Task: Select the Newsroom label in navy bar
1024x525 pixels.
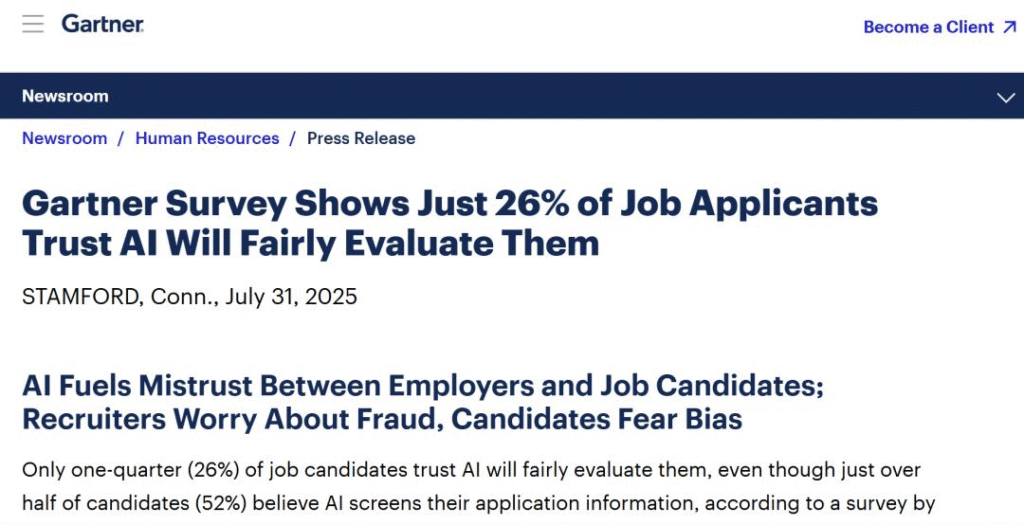Action: click(65, 97)
